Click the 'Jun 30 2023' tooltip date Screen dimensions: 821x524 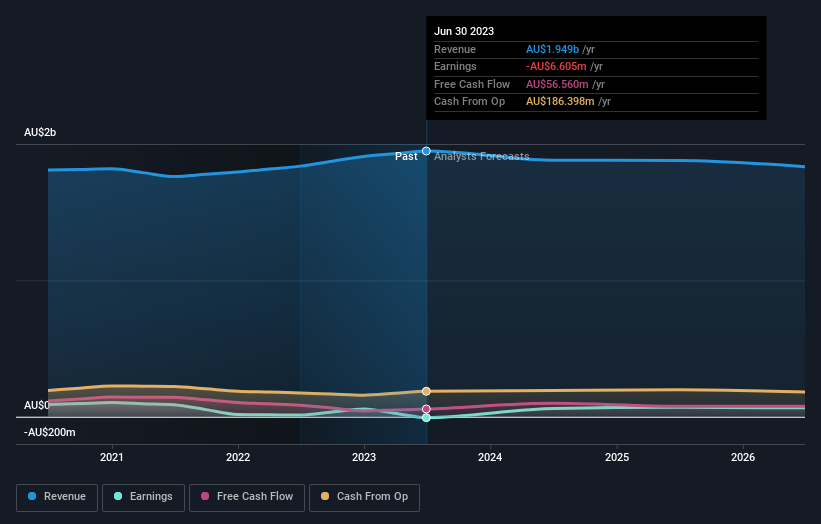point(464,31)
